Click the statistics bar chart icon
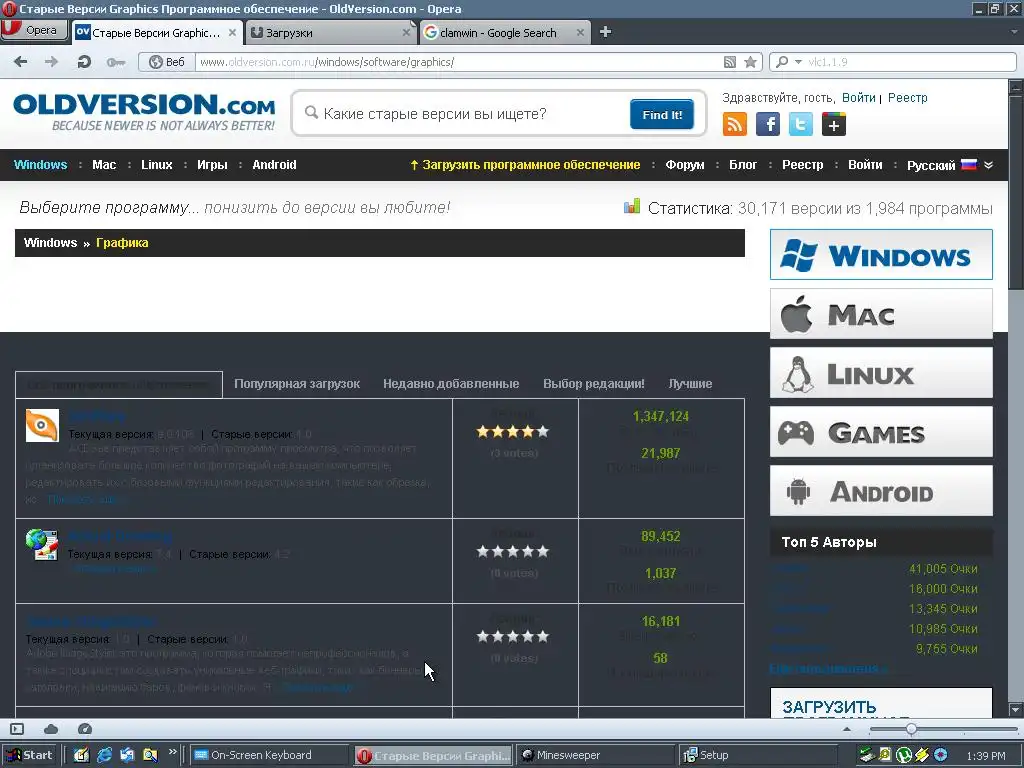The height and width of the screenshot is (768, 1024). click(x=632, y=207)
